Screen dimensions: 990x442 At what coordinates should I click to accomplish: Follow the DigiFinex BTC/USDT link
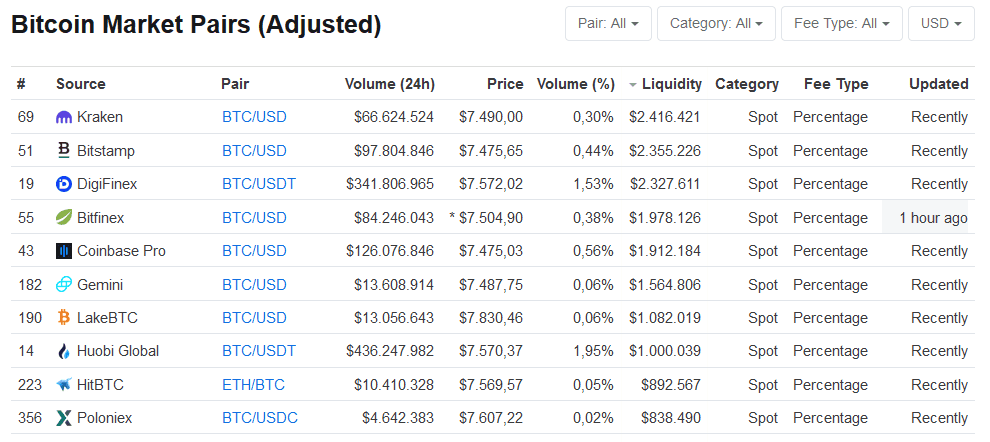click(x=259, y=184)
